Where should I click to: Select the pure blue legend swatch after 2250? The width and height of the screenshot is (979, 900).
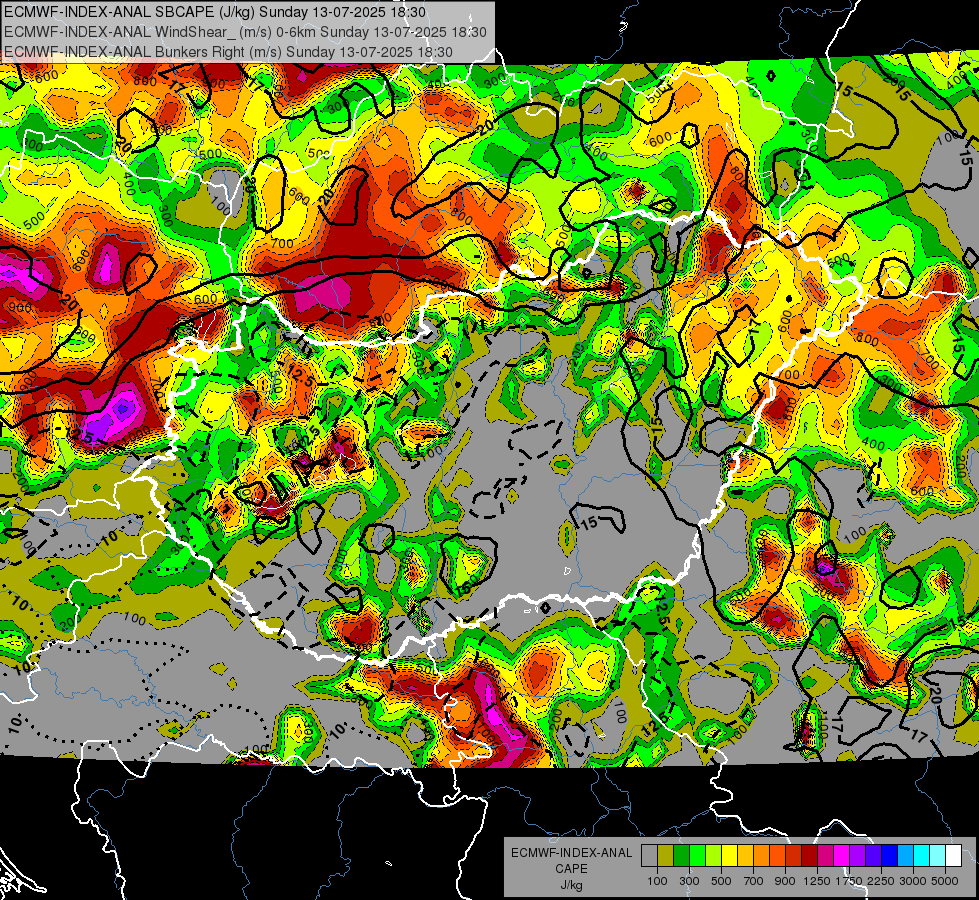tap(890, 856)
